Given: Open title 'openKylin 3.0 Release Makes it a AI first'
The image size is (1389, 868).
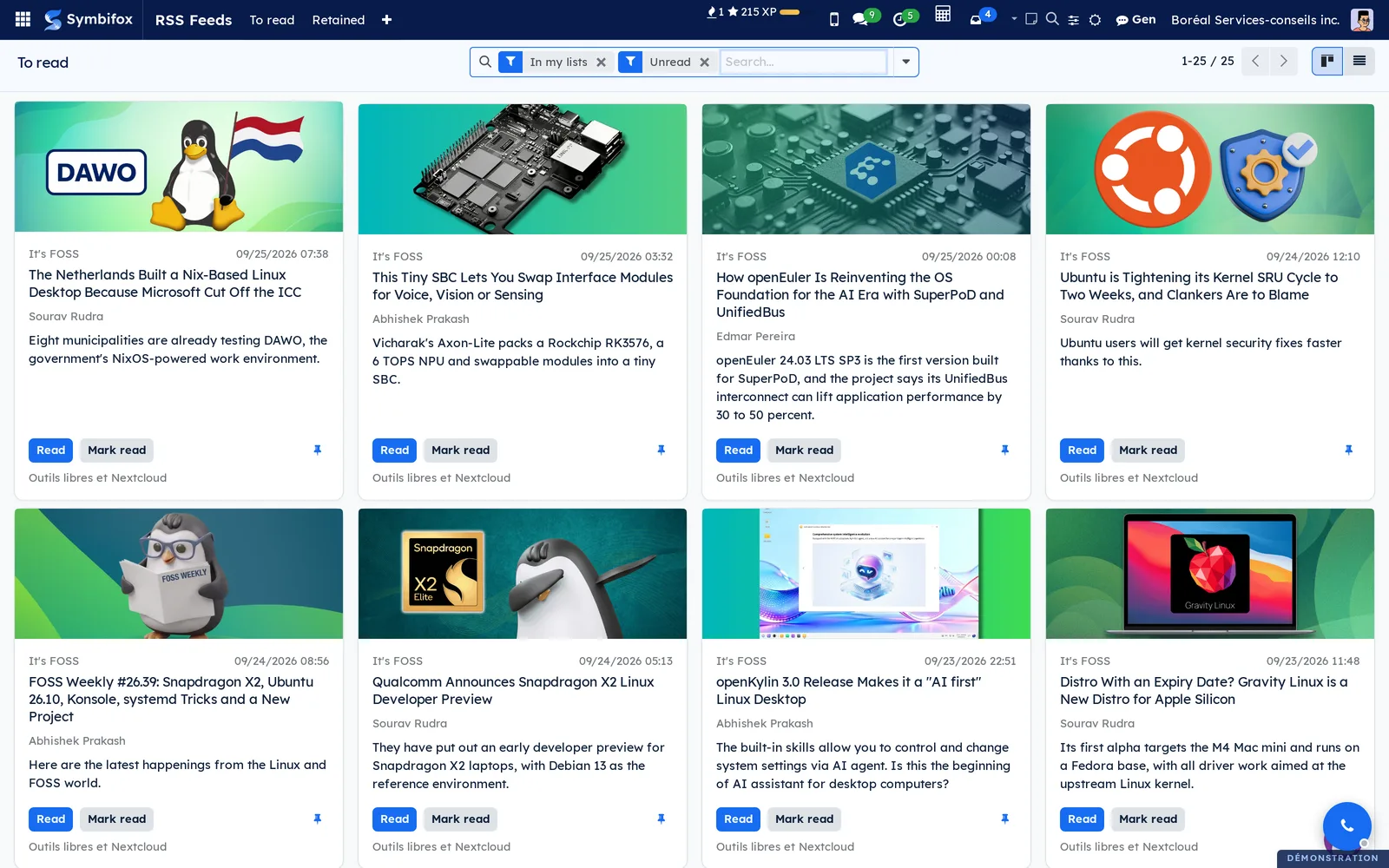Looking at the screenshot, I should (849, 690).
